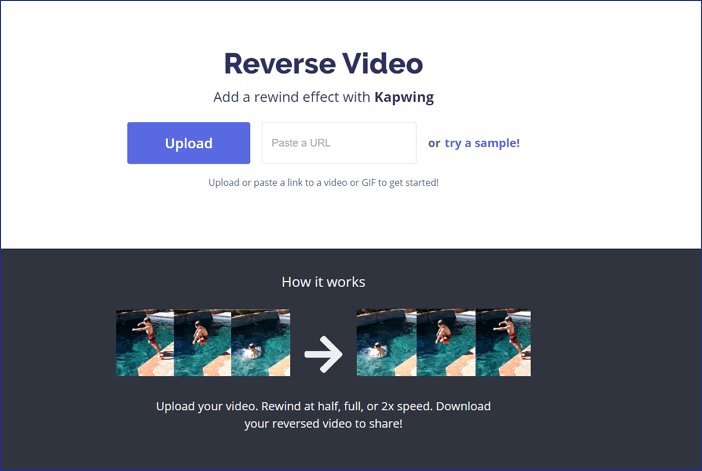Focus the Paste a URL field
Screen dimensions: 702x471
pos(338,143)
